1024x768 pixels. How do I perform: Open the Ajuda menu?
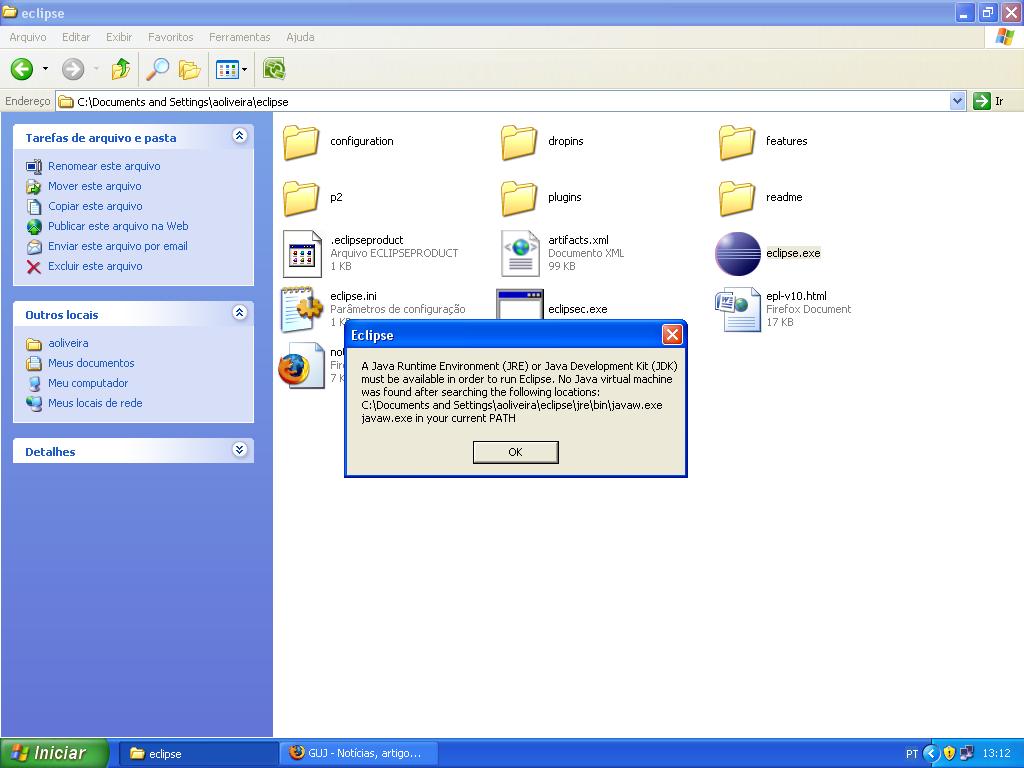(300, 37)
